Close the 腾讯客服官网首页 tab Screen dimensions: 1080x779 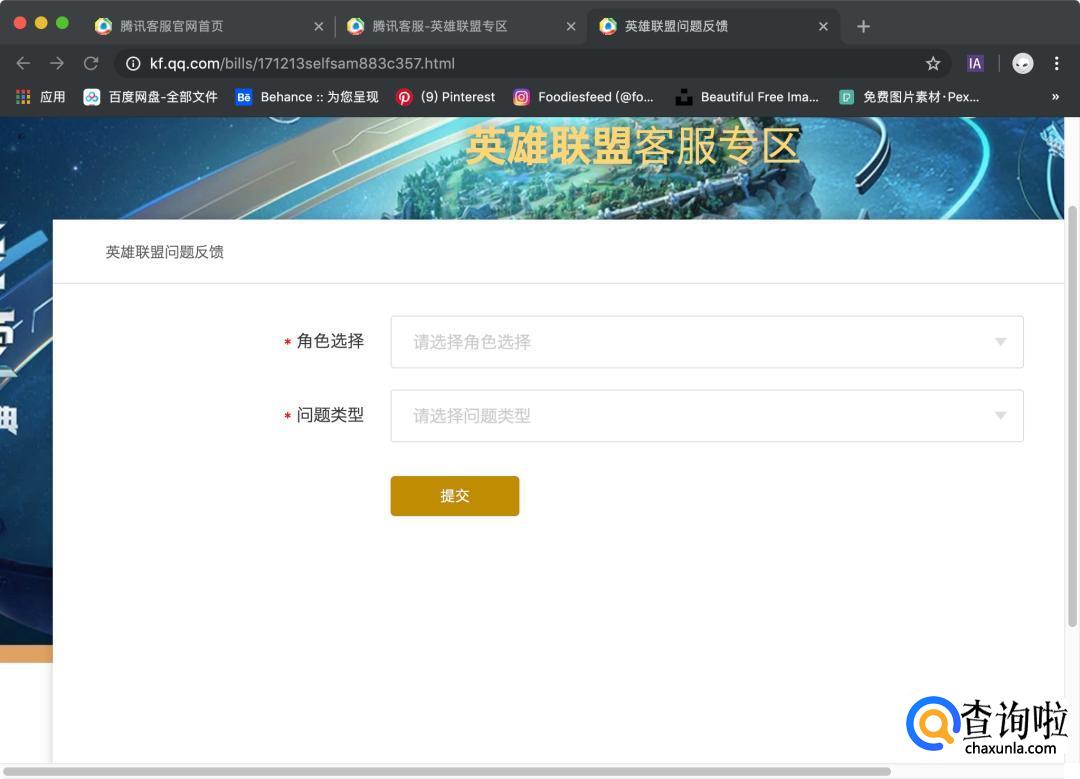[318, 26]
